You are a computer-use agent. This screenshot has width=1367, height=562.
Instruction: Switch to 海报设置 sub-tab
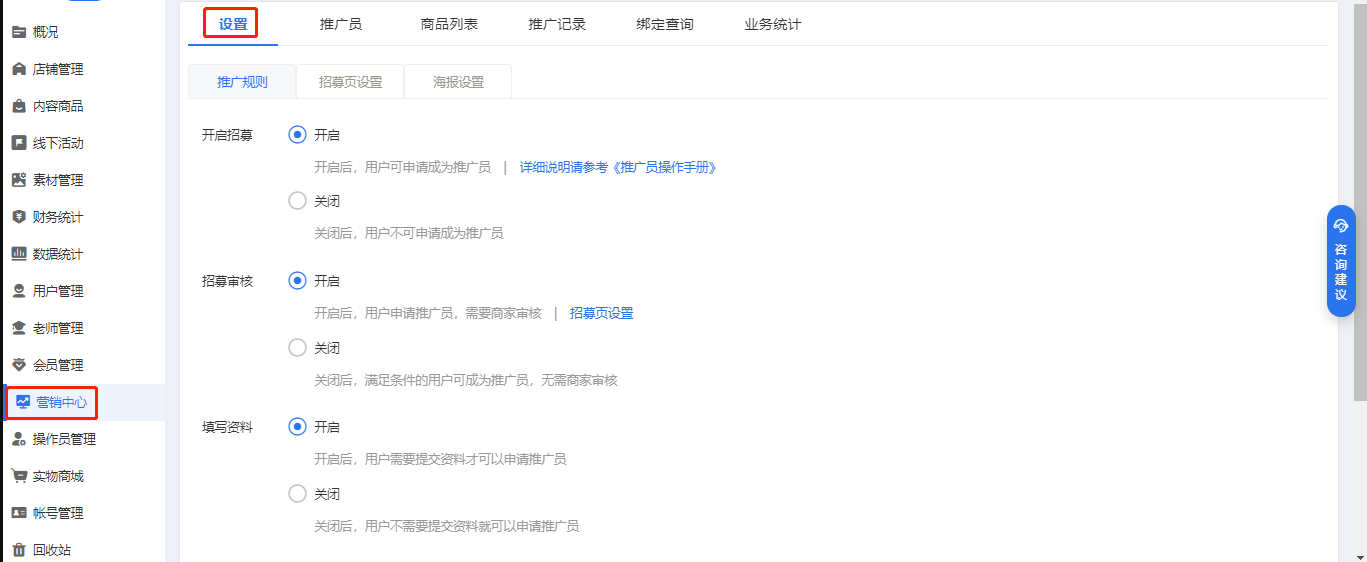tap(458, 82)
